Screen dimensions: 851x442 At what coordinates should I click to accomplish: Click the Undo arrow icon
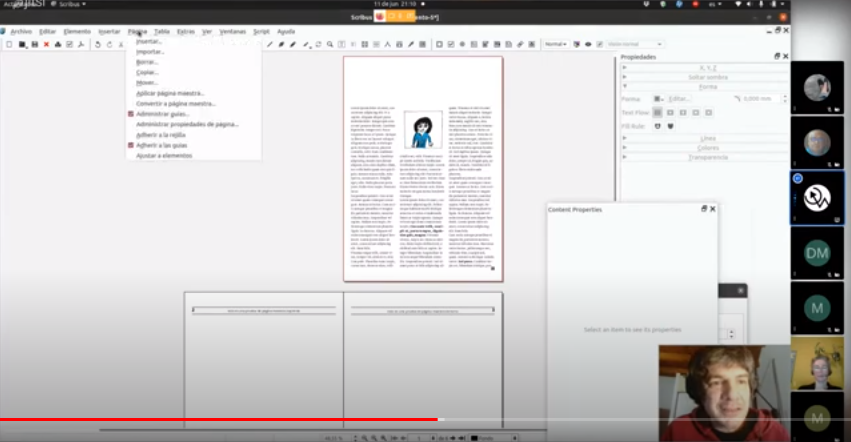(98, 45)
